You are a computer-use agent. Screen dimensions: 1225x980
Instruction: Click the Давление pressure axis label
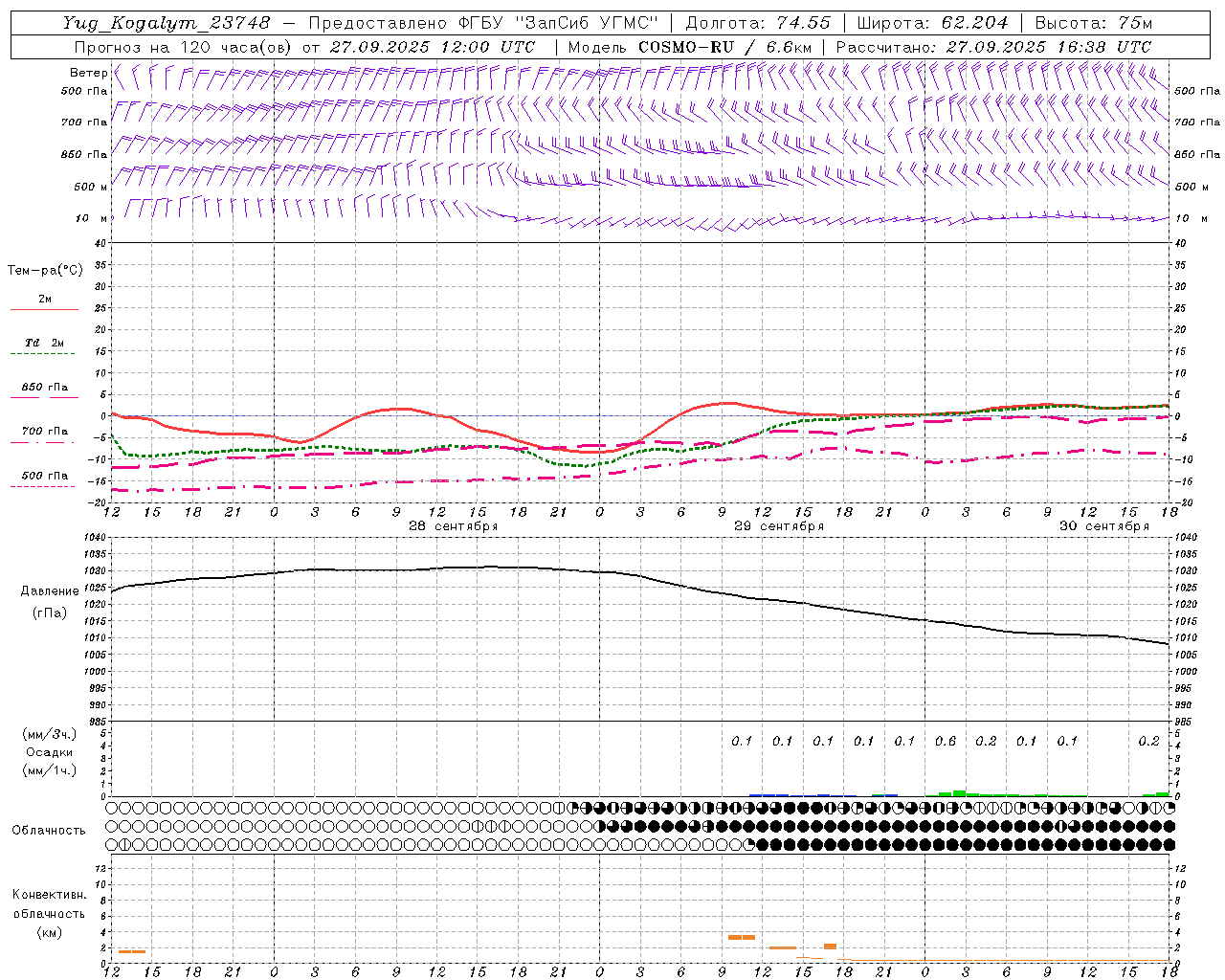50,590
